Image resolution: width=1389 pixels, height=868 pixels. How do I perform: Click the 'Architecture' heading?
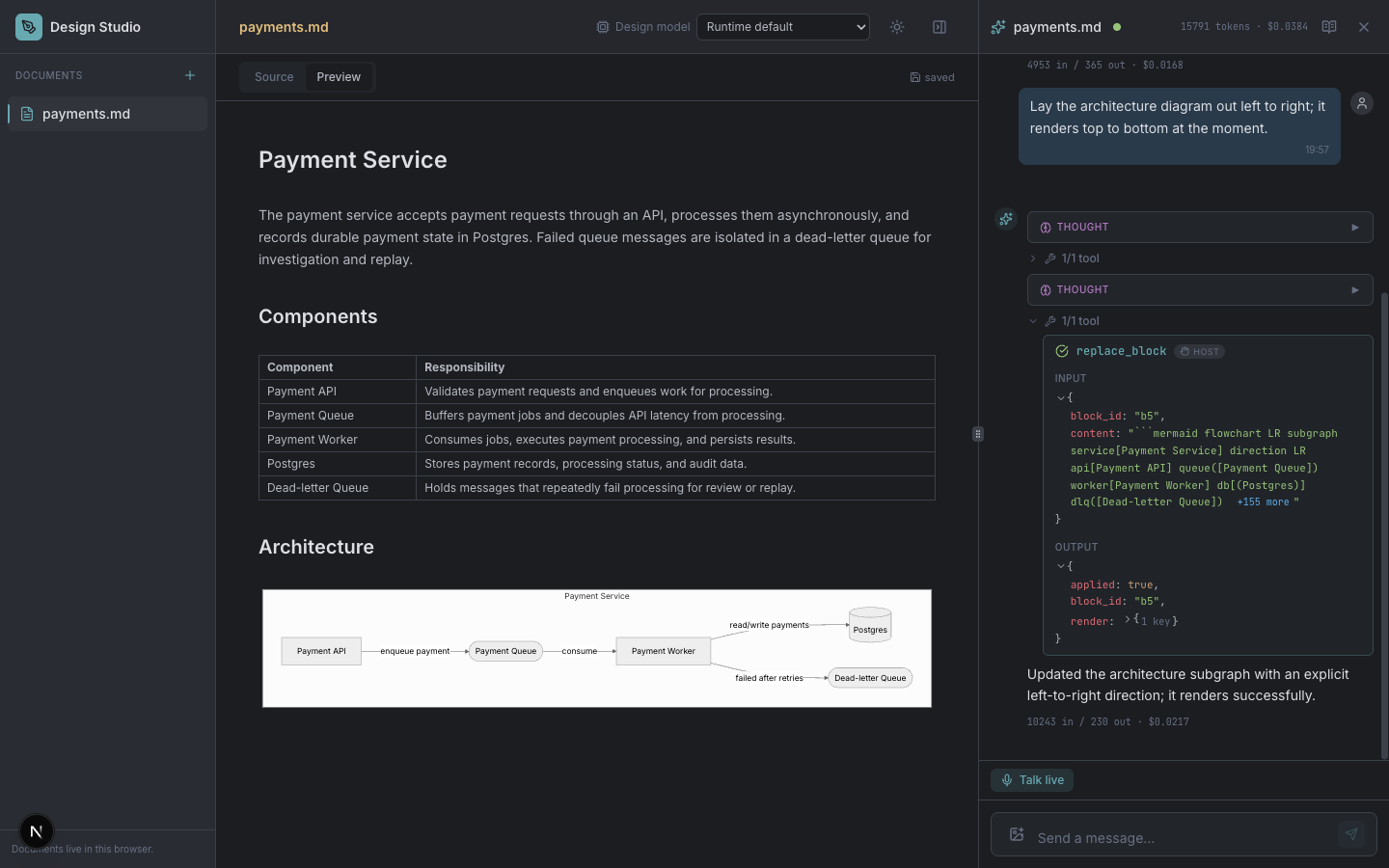(316, 547)
